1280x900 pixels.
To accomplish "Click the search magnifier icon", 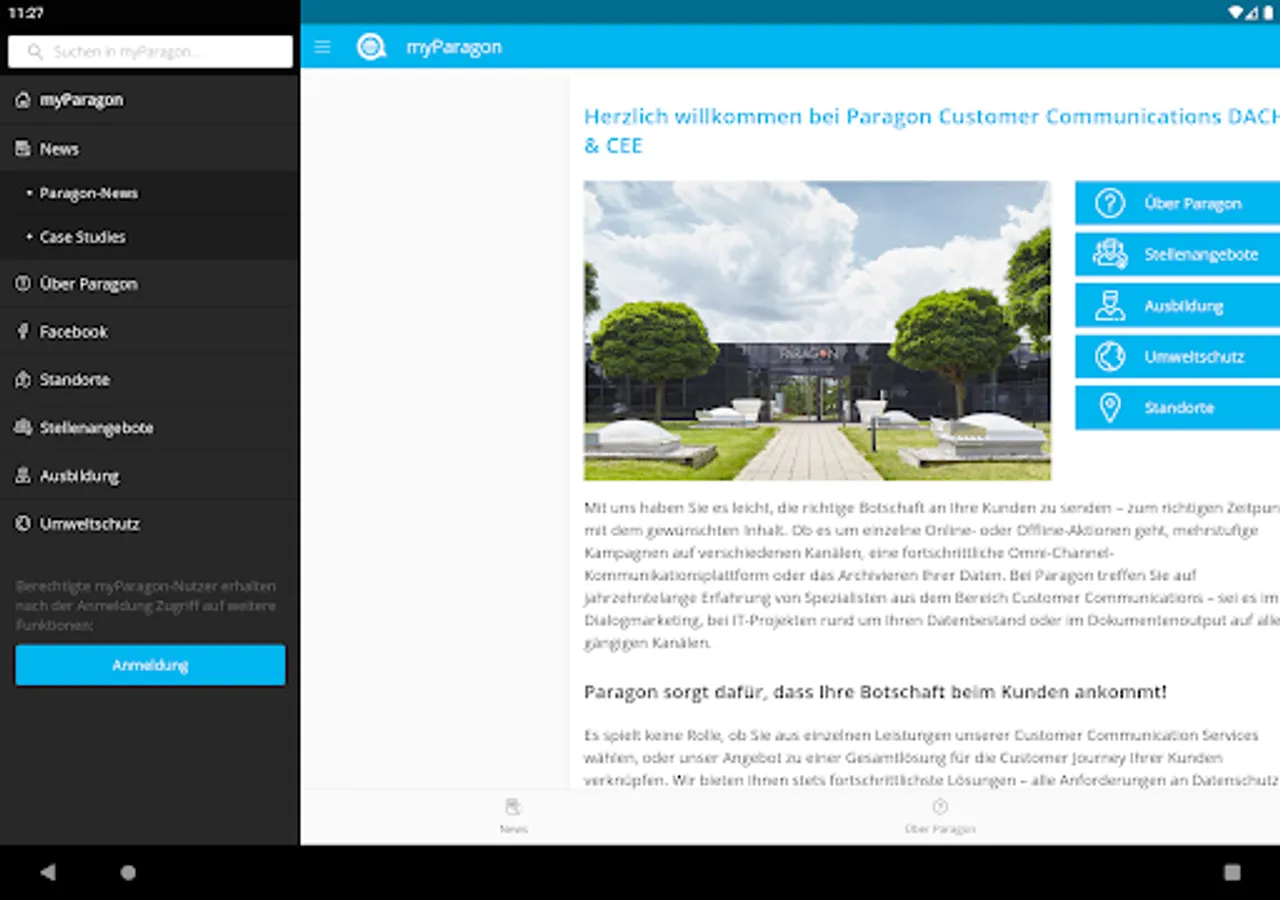I will [x=36, y=52].
